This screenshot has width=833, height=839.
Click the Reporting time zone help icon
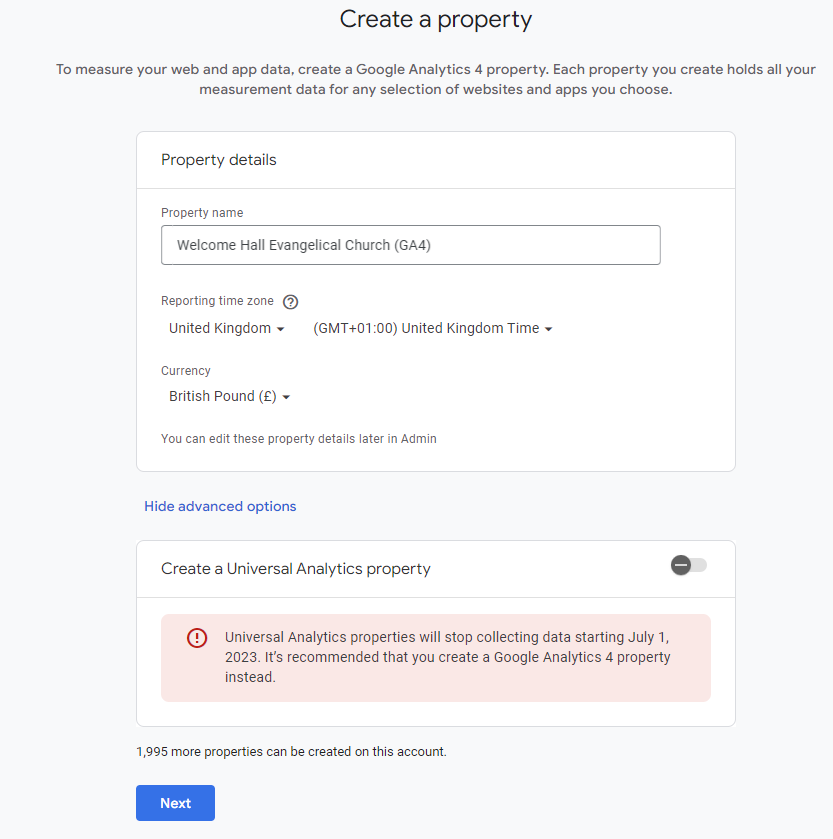click(x=291, y=302)
